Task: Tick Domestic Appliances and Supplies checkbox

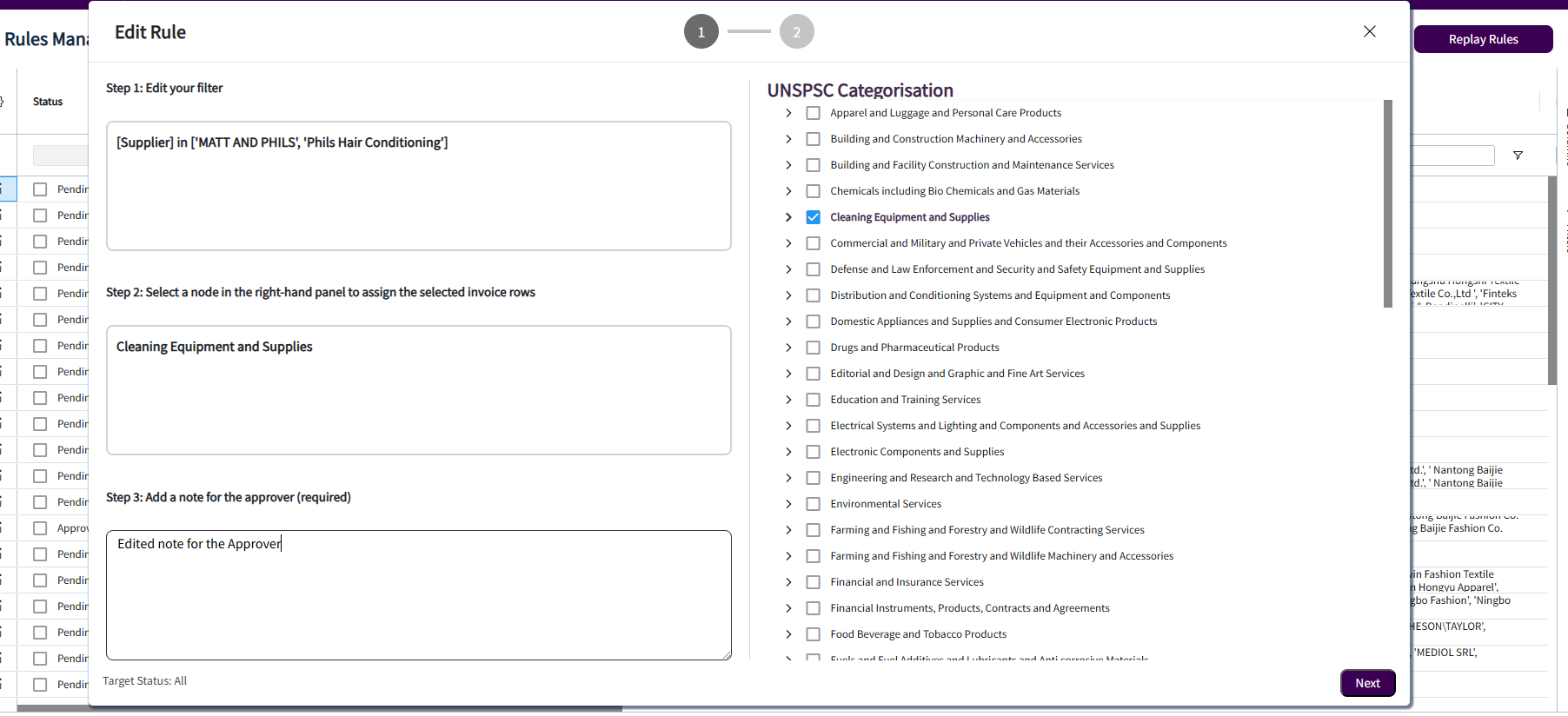Action: (x=814, y=322)
